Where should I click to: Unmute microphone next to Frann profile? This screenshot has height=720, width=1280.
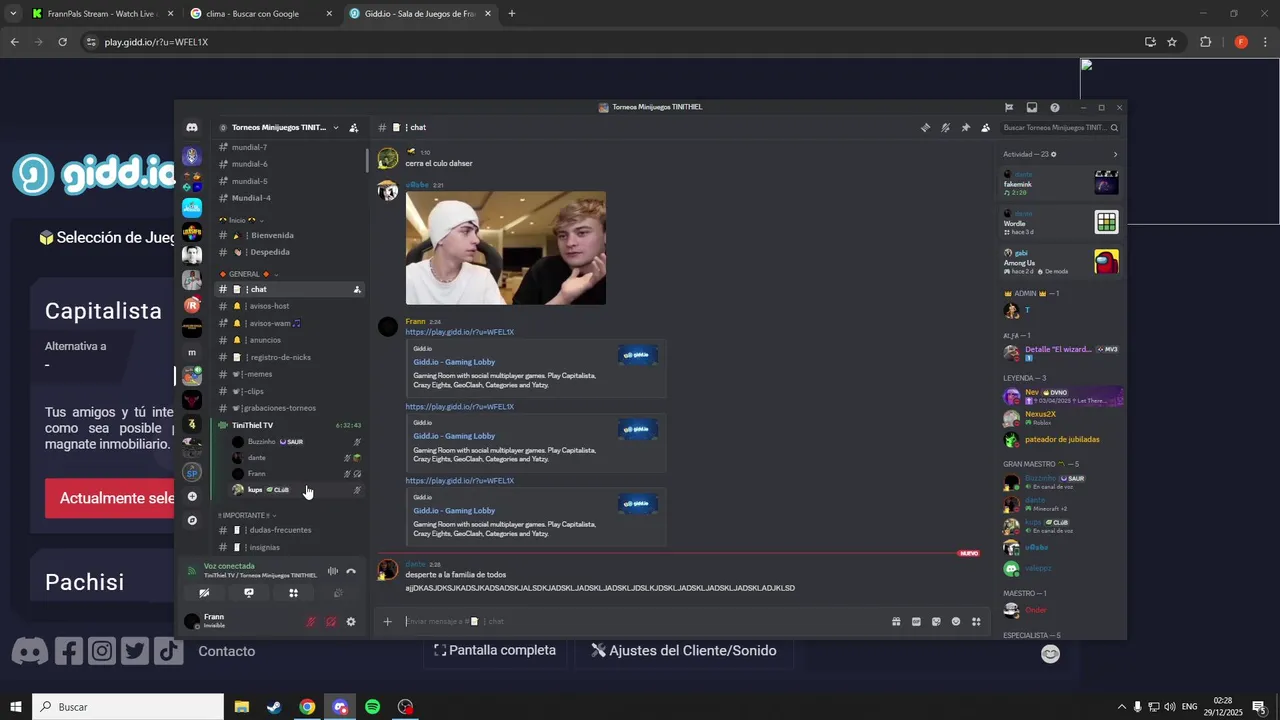pyautogui.click(x=311, y=622)
